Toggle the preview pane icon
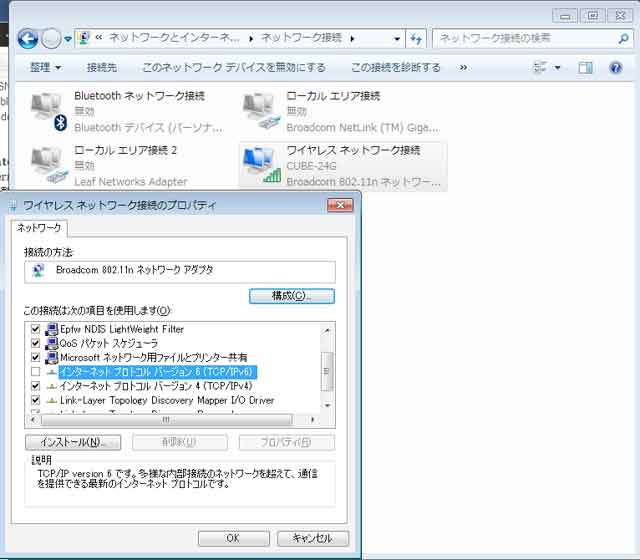The height and width of the screenshot is (560, 640). 586,68
